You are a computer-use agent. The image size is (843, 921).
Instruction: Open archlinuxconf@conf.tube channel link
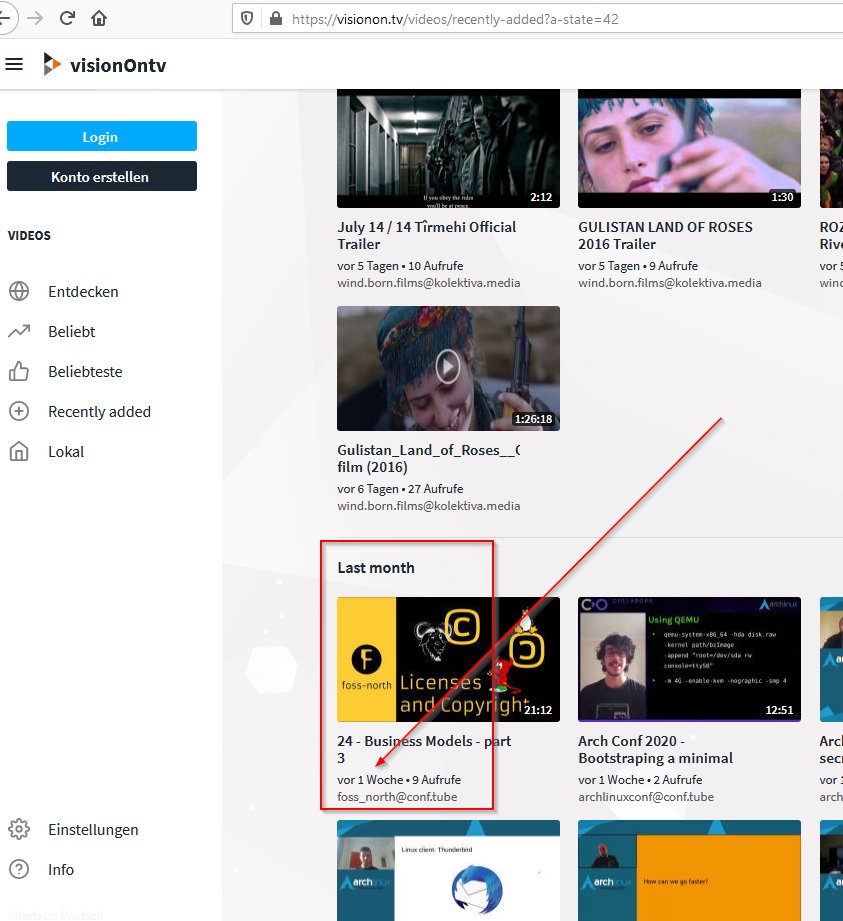(x=646, y=797)
